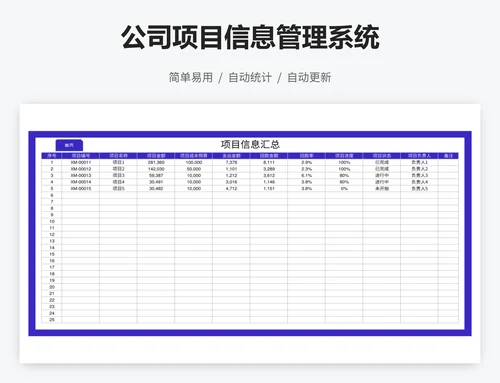Click project name cell 项目3
This screenshot has width=500, height=383.
[x=118, y=175]
